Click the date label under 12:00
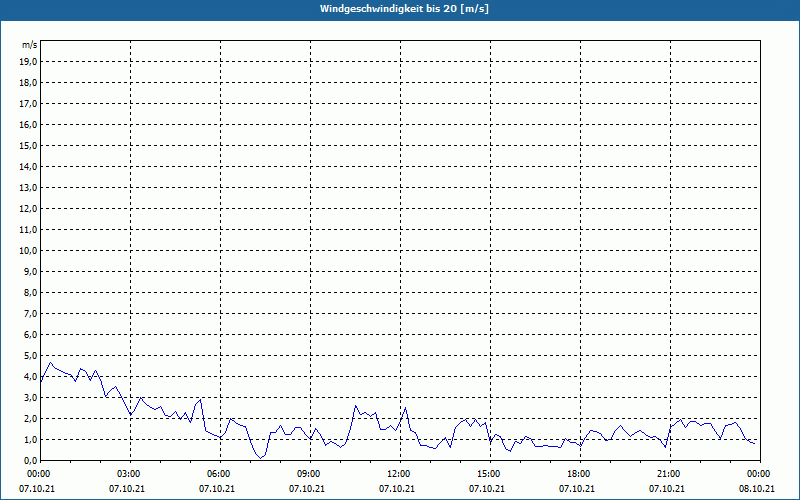This screenshot has width=800, height=500. pyautogui.click(x=396, y=489)
